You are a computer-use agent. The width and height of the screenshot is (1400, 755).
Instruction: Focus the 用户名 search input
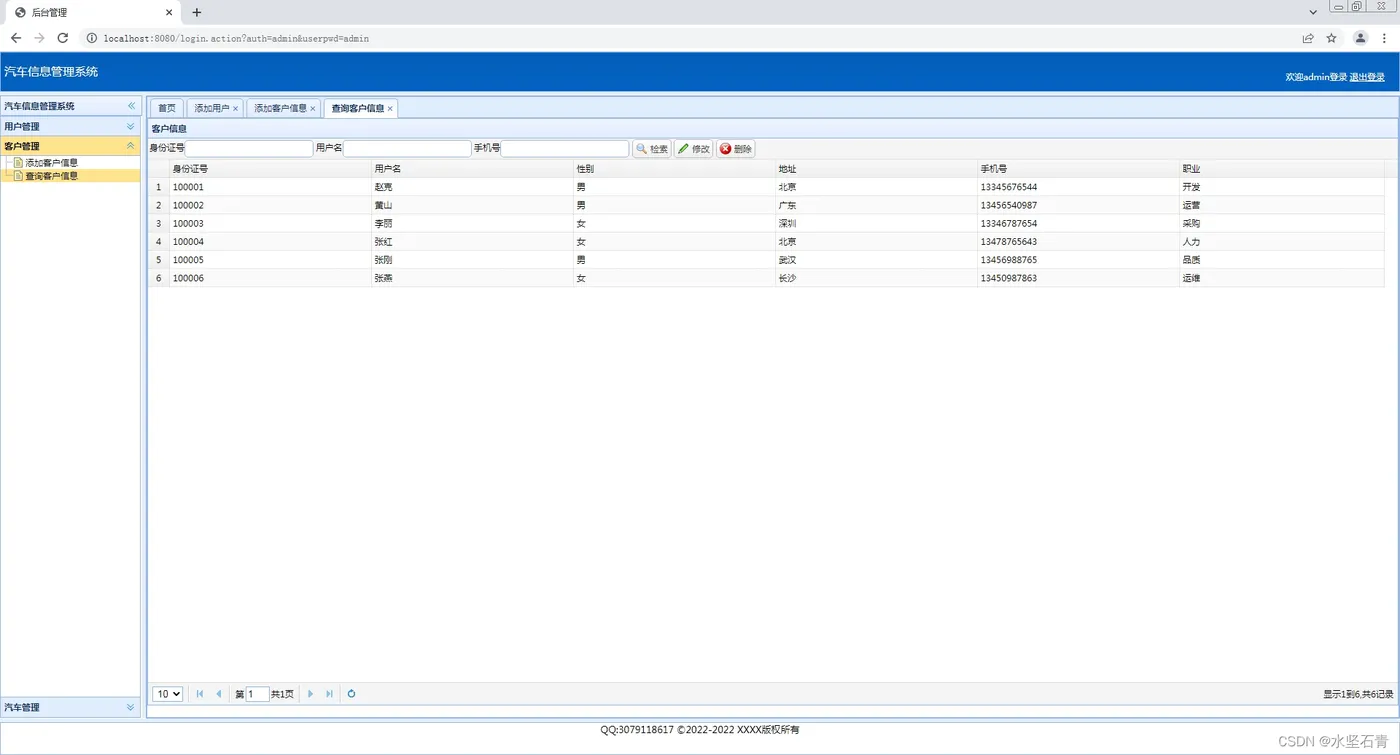[x=407, y=148]
